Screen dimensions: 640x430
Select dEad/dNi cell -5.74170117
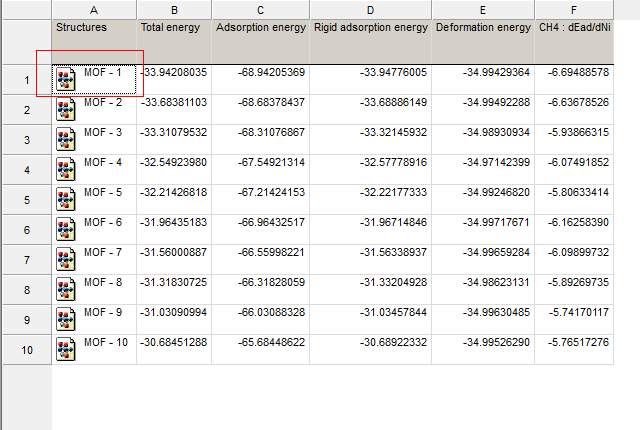click(574, 320)
